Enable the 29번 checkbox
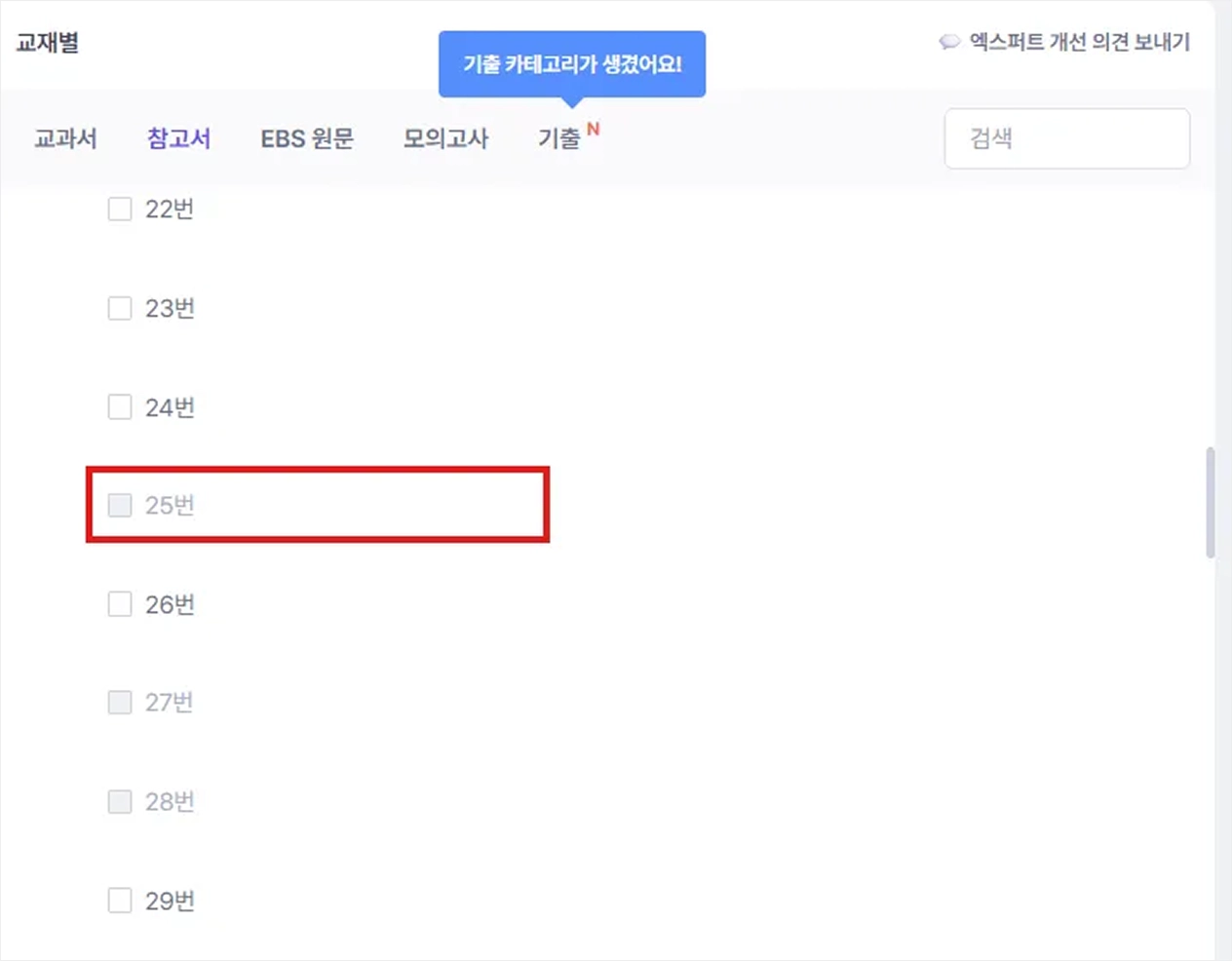1232x961 pixels. [120, 900]
